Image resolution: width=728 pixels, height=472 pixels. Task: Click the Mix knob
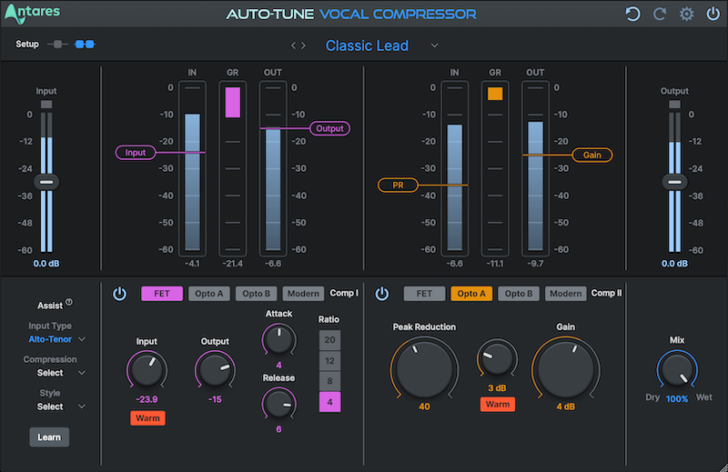point(677,370)
